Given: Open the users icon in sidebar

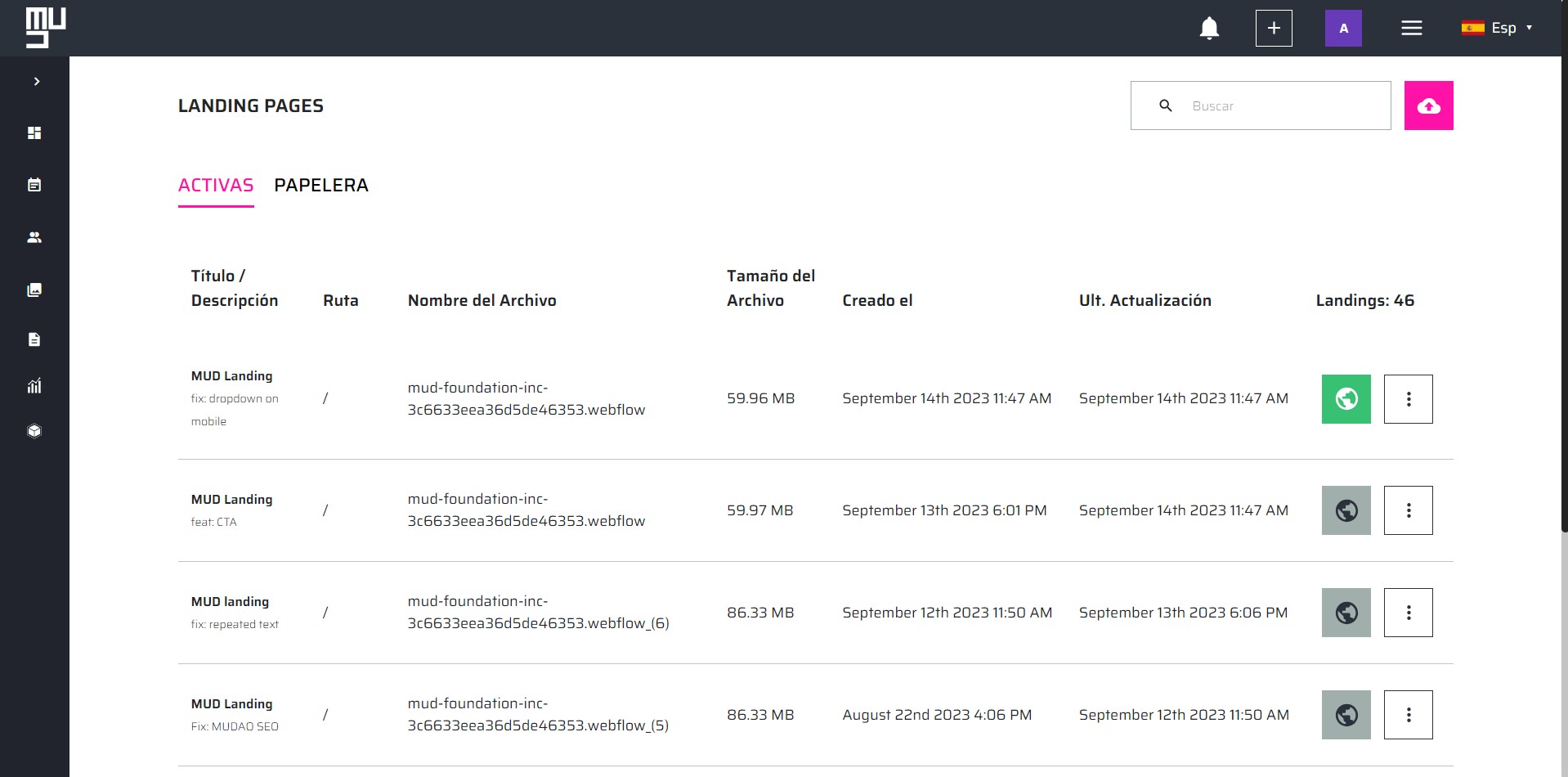Looking at the screenshot, I should tap(34, 237).
